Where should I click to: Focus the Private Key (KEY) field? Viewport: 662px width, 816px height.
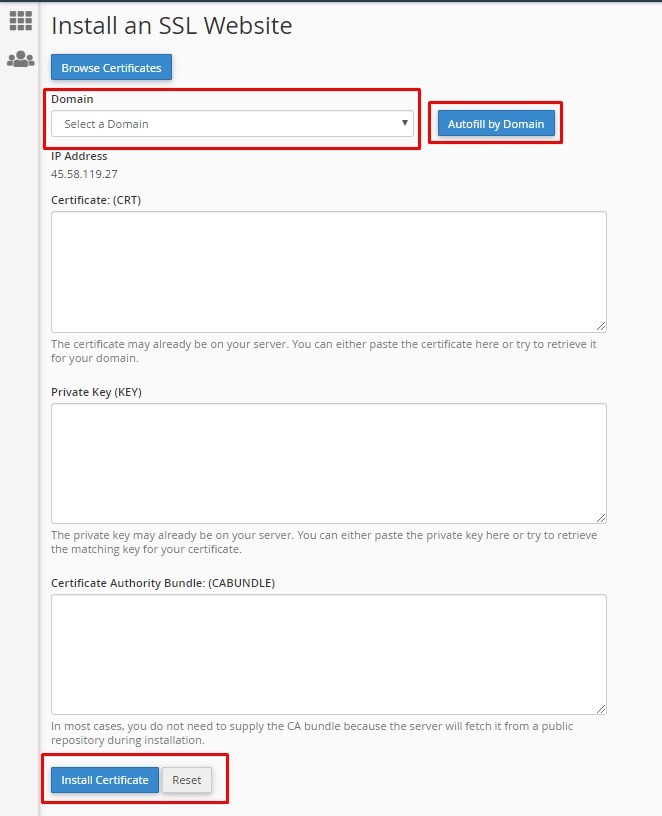tap(328, 462)
